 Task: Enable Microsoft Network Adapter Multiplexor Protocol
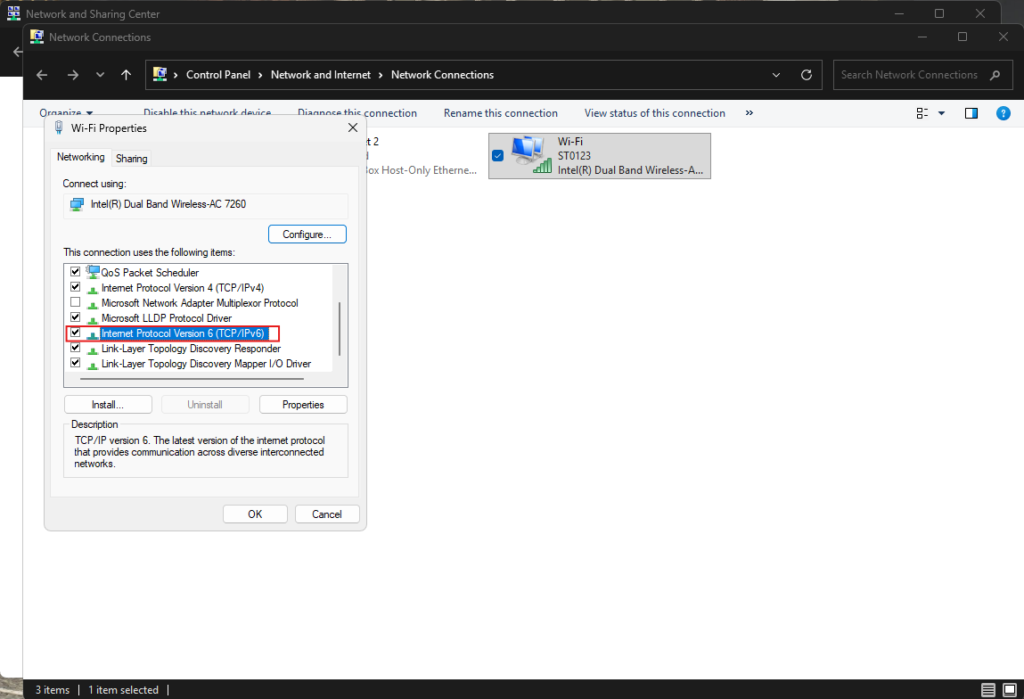tap(75, 302)
